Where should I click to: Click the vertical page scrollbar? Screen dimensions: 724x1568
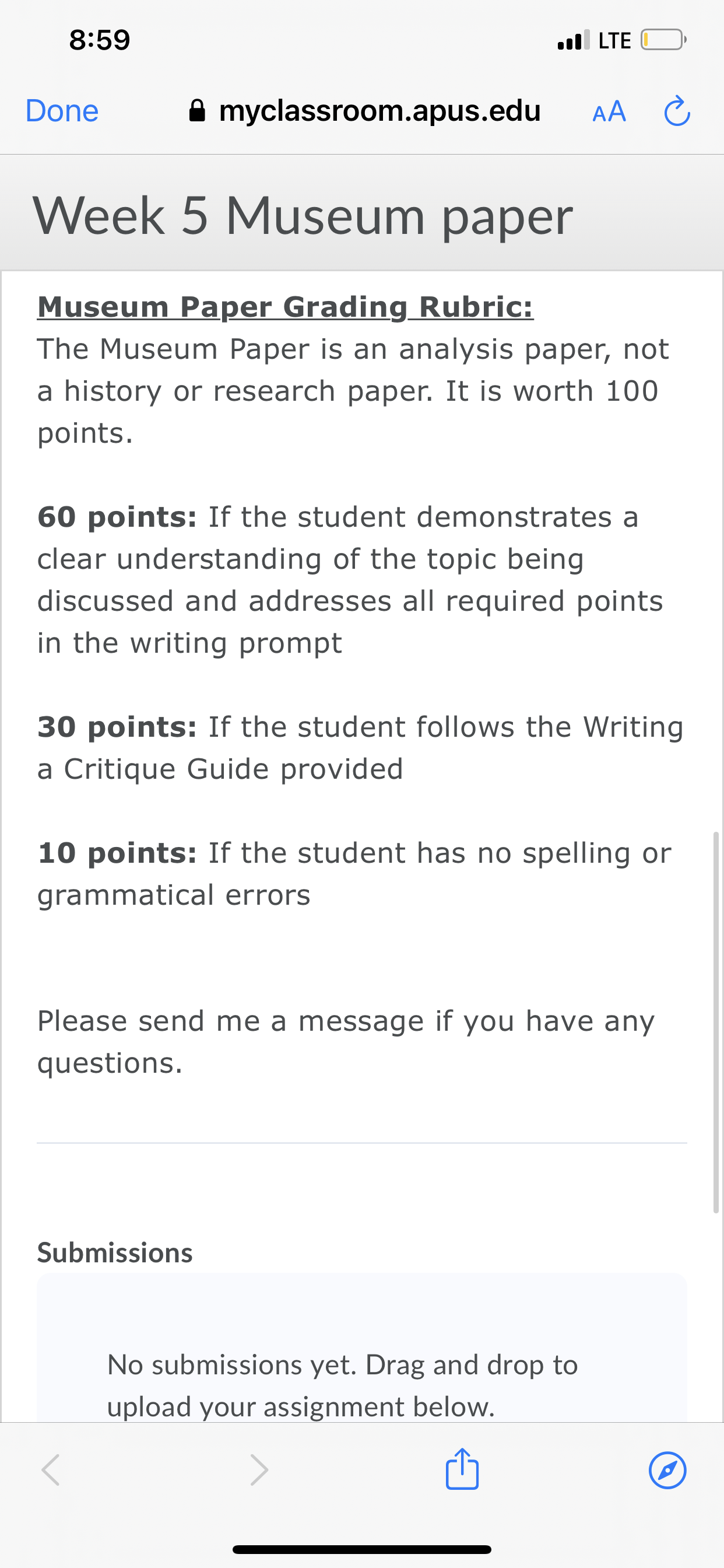click(x=716, y=1023)
